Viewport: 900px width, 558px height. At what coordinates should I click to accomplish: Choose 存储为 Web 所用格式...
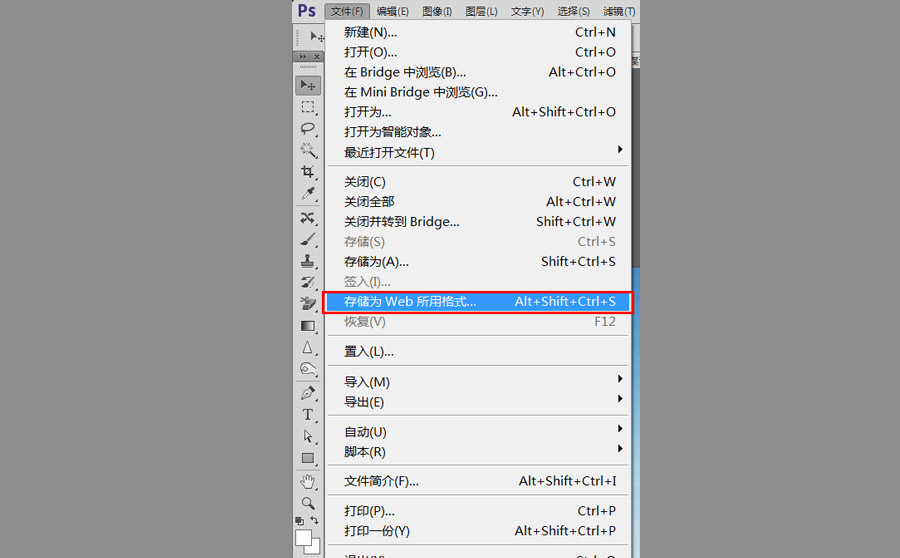[479, 302]
